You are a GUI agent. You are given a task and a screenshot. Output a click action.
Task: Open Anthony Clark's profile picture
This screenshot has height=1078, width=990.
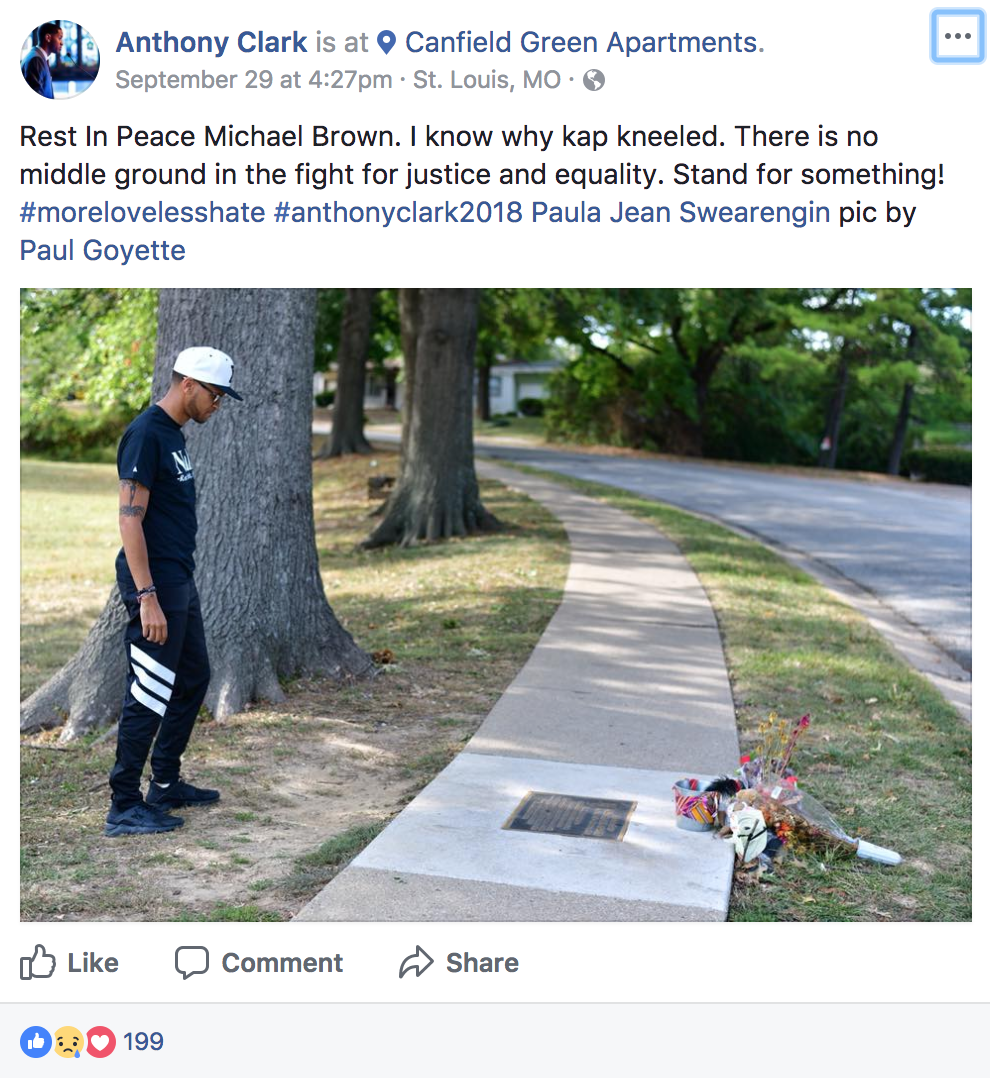point(60,60)
